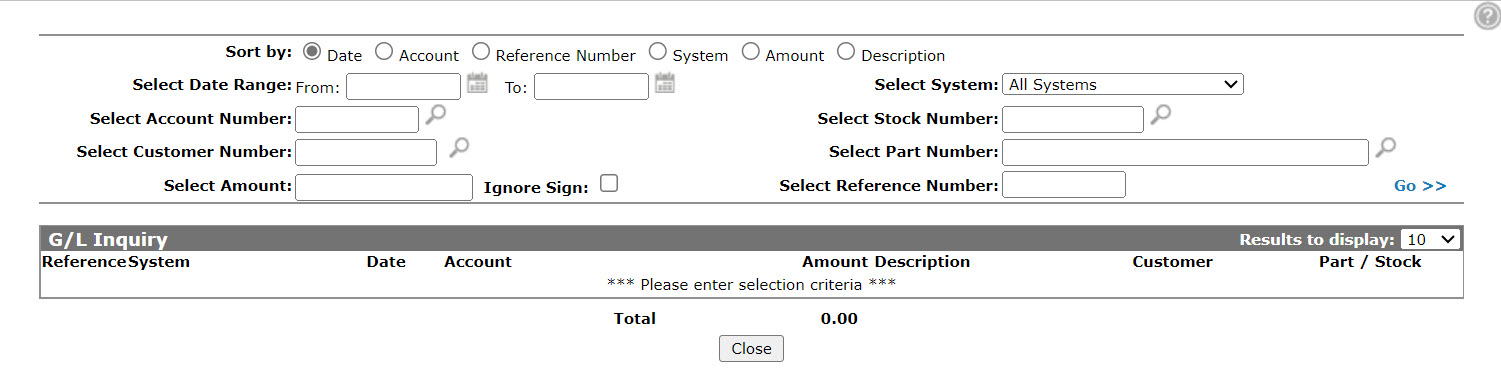Open the From date calendar picker
1501x389 pixels.
477,84
